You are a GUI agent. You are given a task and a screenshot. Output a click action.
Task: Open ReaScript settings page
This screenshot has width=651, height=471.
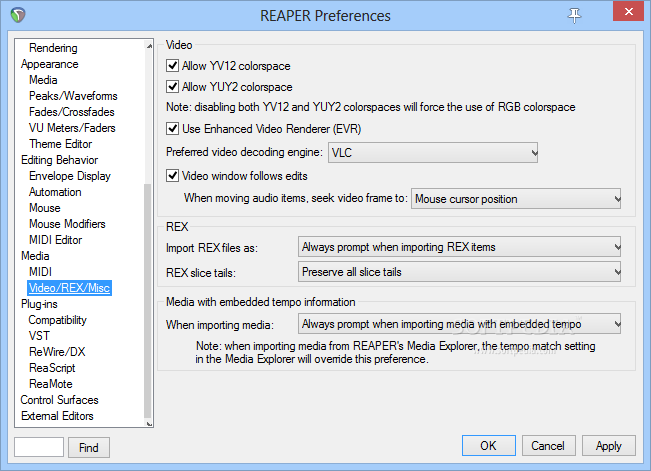point(52,368)
